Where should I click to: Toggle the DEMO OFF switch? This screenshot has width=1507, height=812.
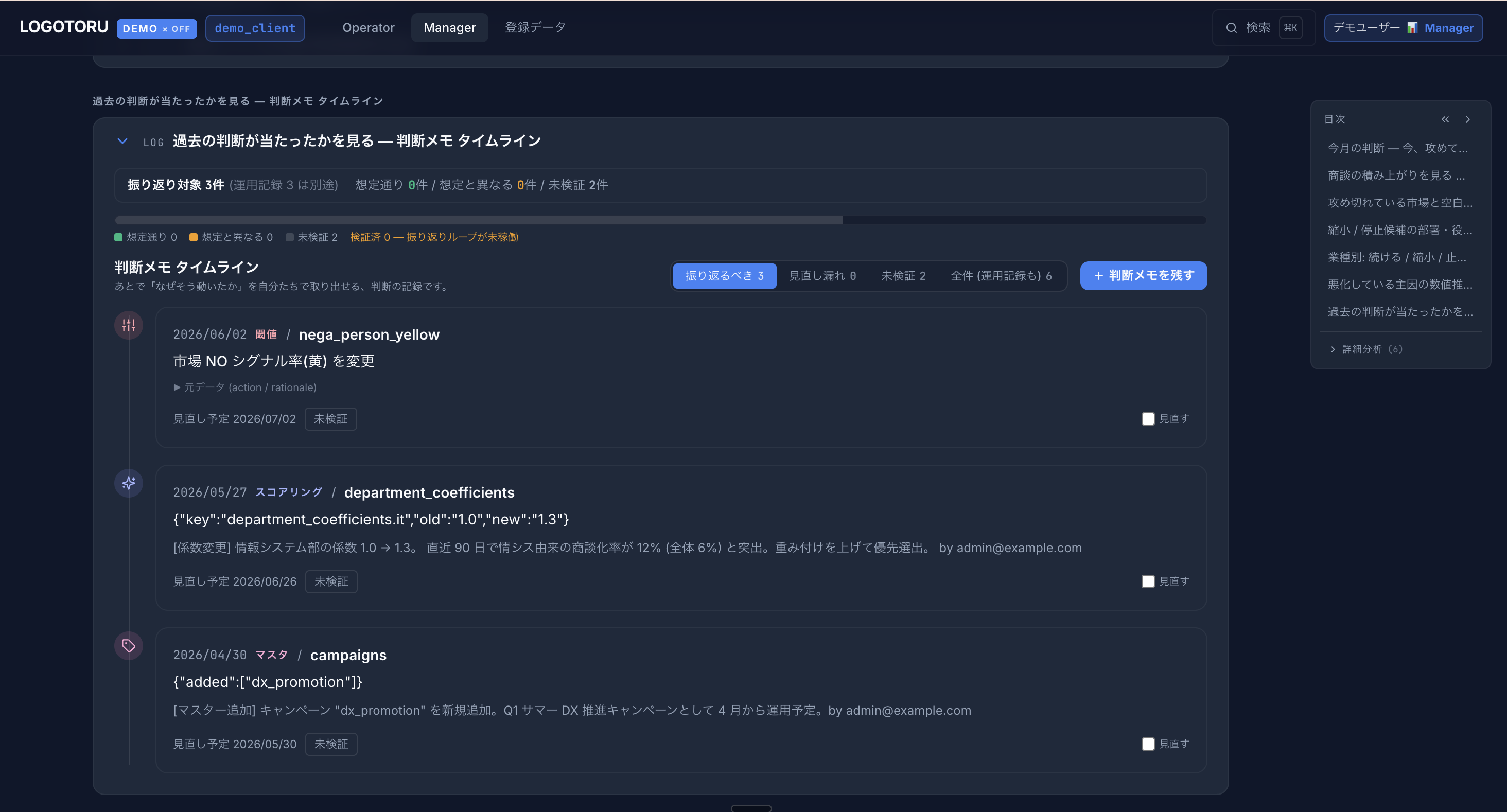coord(156,29)
